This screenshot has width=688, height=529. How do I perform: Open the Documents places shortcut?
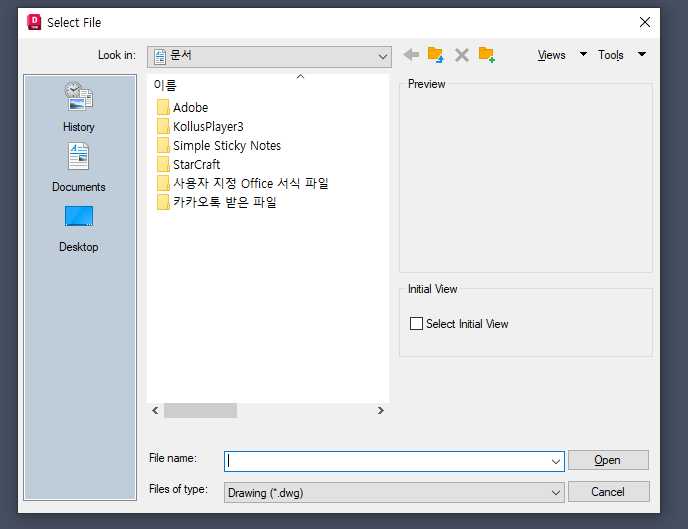(x=79, y=168)
